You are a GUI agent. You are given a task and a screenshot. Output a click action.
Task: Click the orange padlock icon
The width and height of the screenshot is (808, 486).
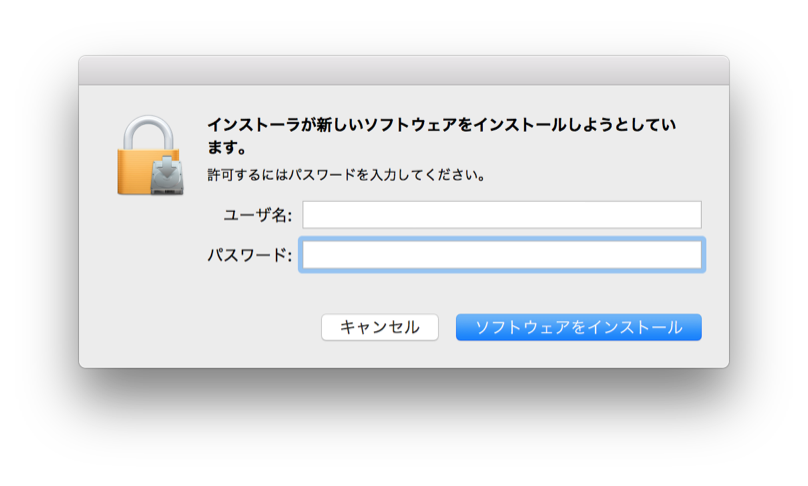pyautogui.click(x=150, y=155)
